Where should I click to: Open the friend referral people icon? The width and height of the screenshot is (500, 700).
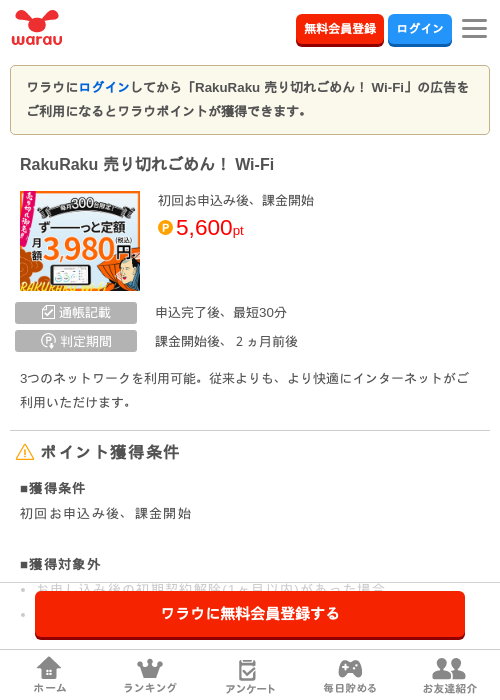449,668
